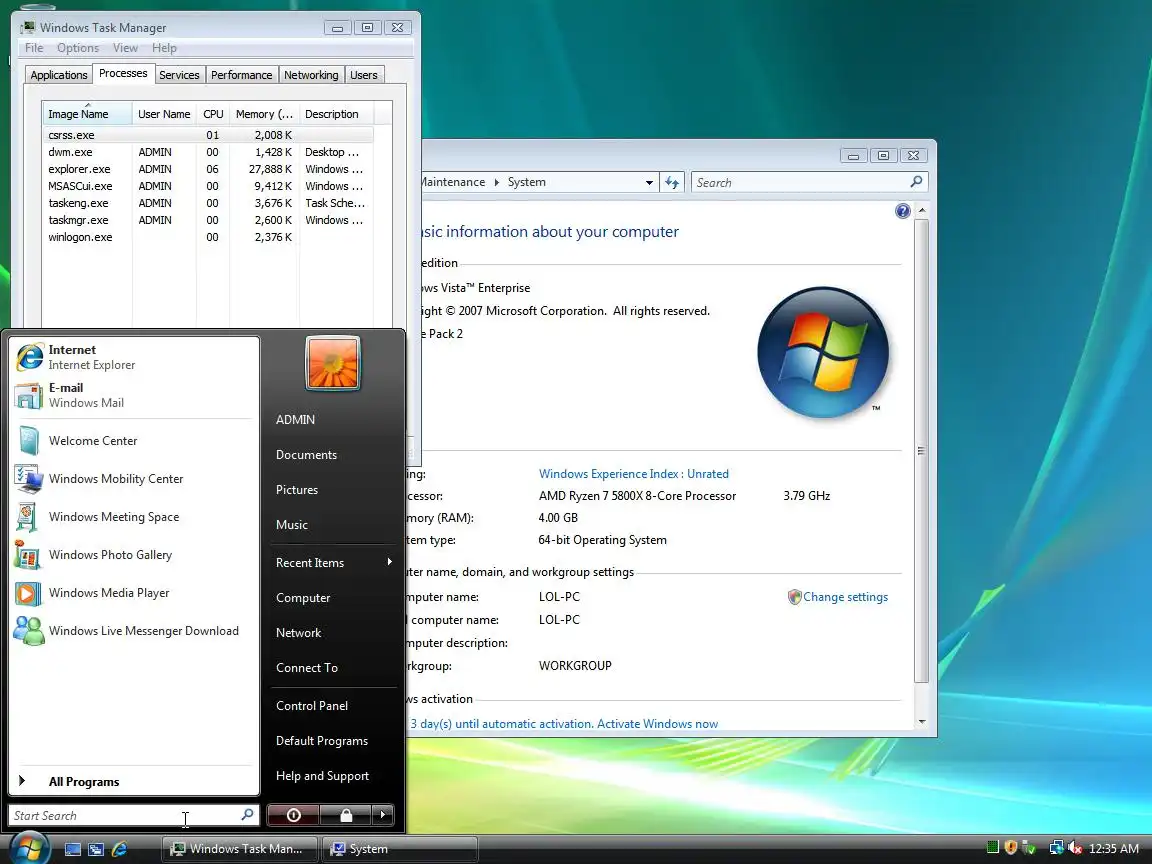This screenshot has height=864, width=1152.
Task: Sort processes by Memory column
Action: pyautogui.click(x=264, y=114)
